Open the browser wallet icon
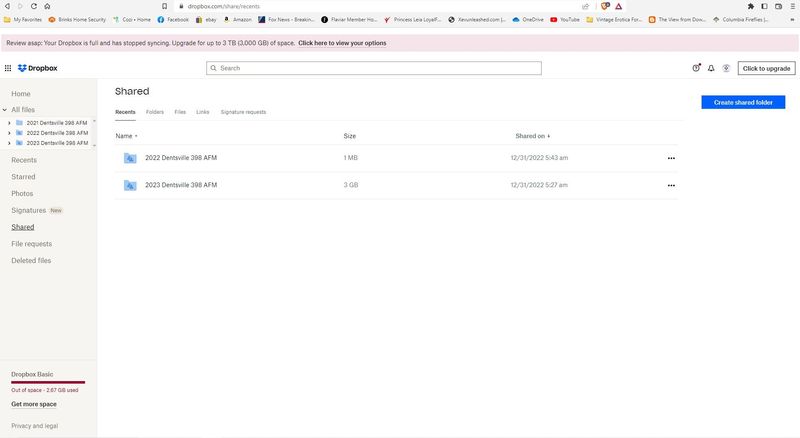This screenshot has width=800, height=438. (x=779, y=6)
